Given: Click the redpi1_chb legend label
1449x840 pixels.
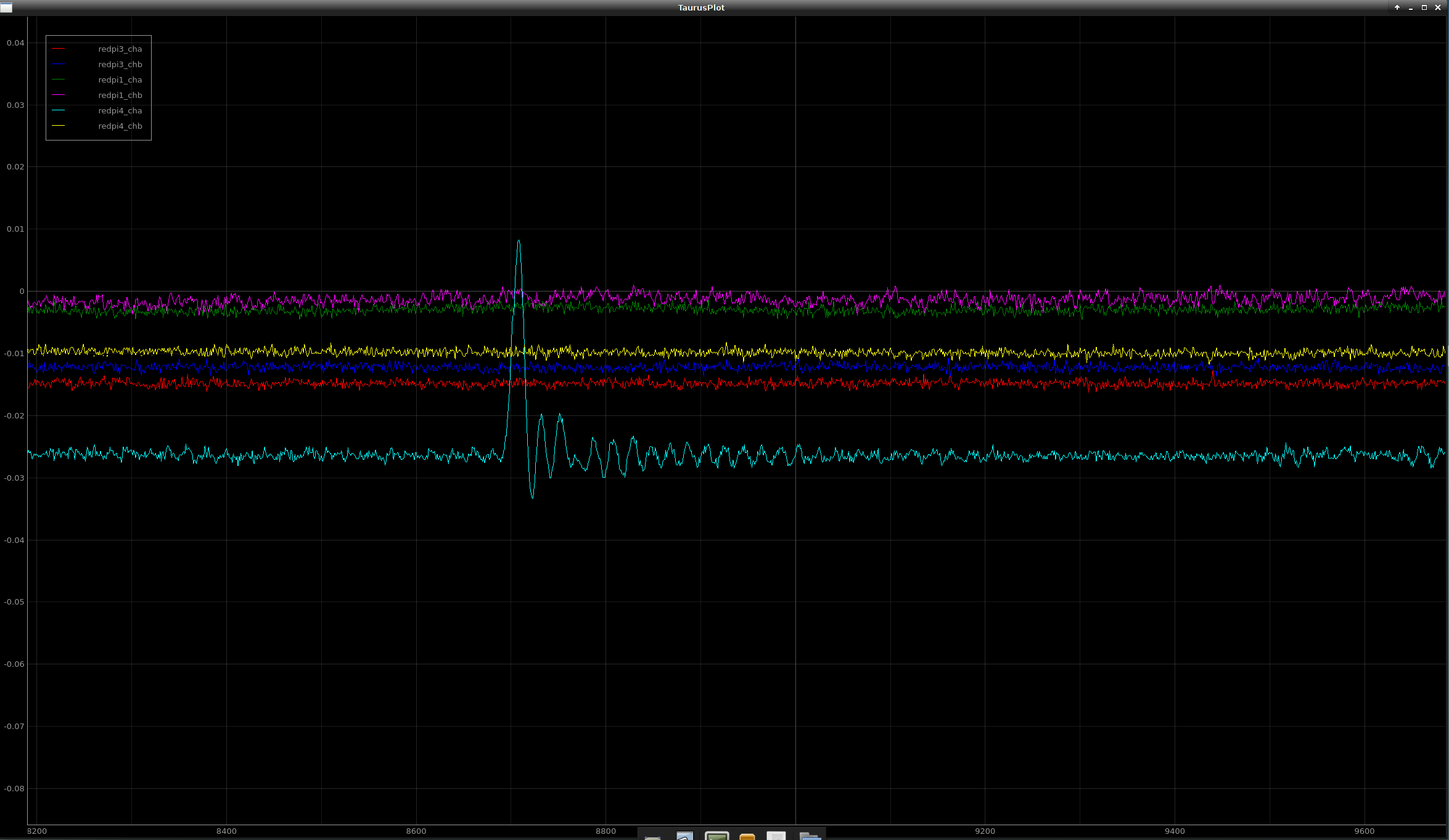Looking at the screenshot, I should pyautogui.click(x=120, y=95).
